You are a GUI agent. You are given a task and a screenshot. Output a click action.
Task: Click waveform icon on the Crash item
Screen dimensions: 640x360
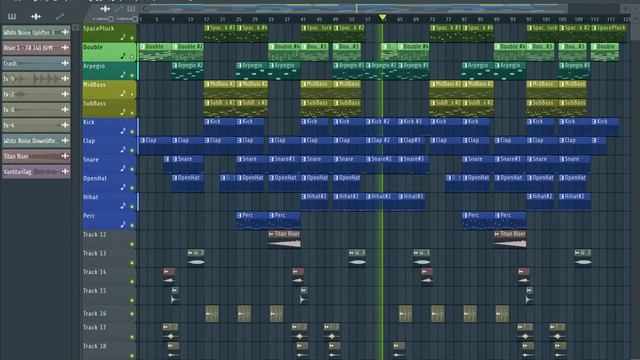65,63
